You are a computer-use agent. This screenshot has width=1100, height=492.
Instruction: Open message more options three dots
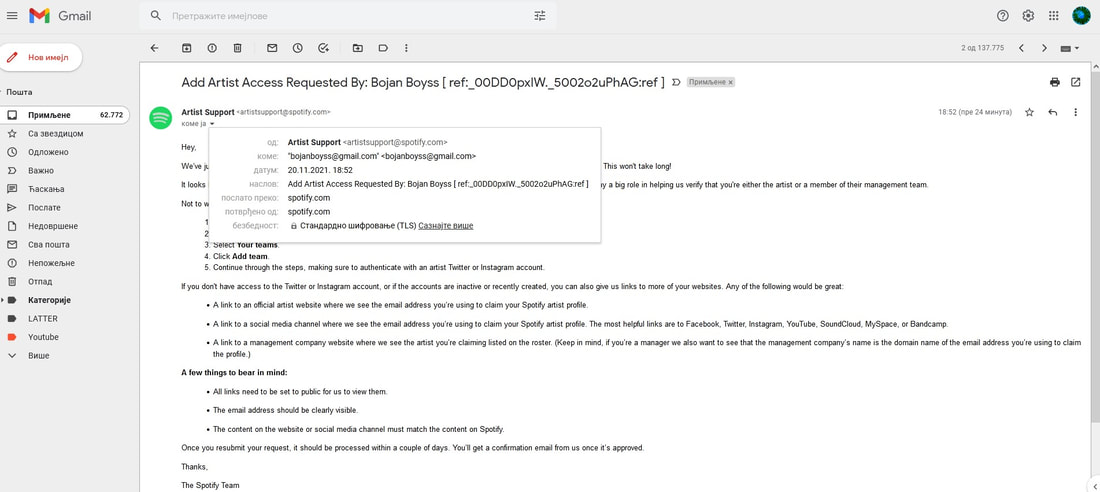[1075, 112]
